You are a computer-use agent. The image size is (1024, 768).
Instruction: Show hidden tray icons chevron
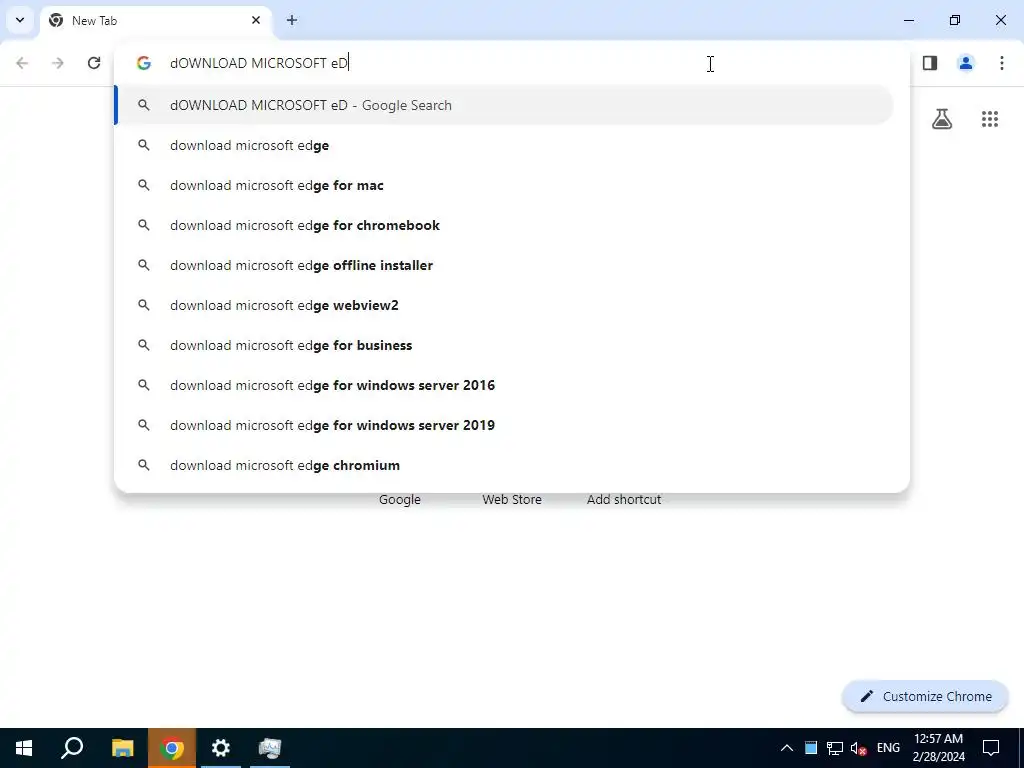point(787,748)
